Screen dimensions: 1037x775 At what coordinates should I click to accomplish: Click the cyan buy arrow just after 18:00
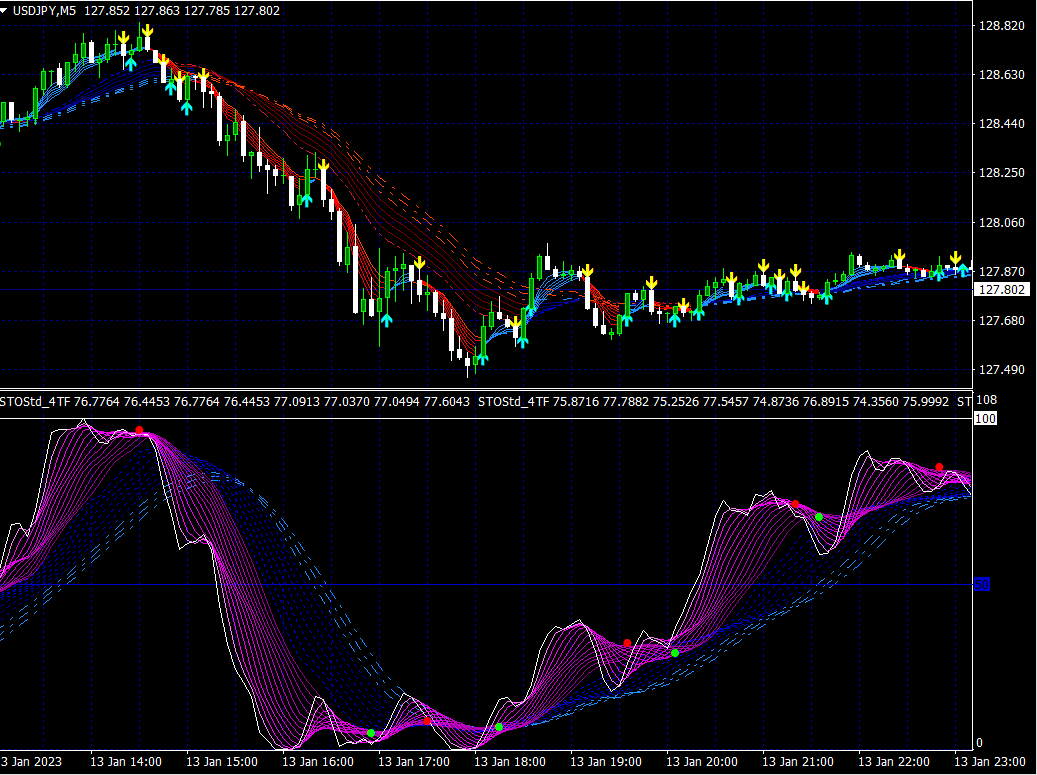point(522,342)
